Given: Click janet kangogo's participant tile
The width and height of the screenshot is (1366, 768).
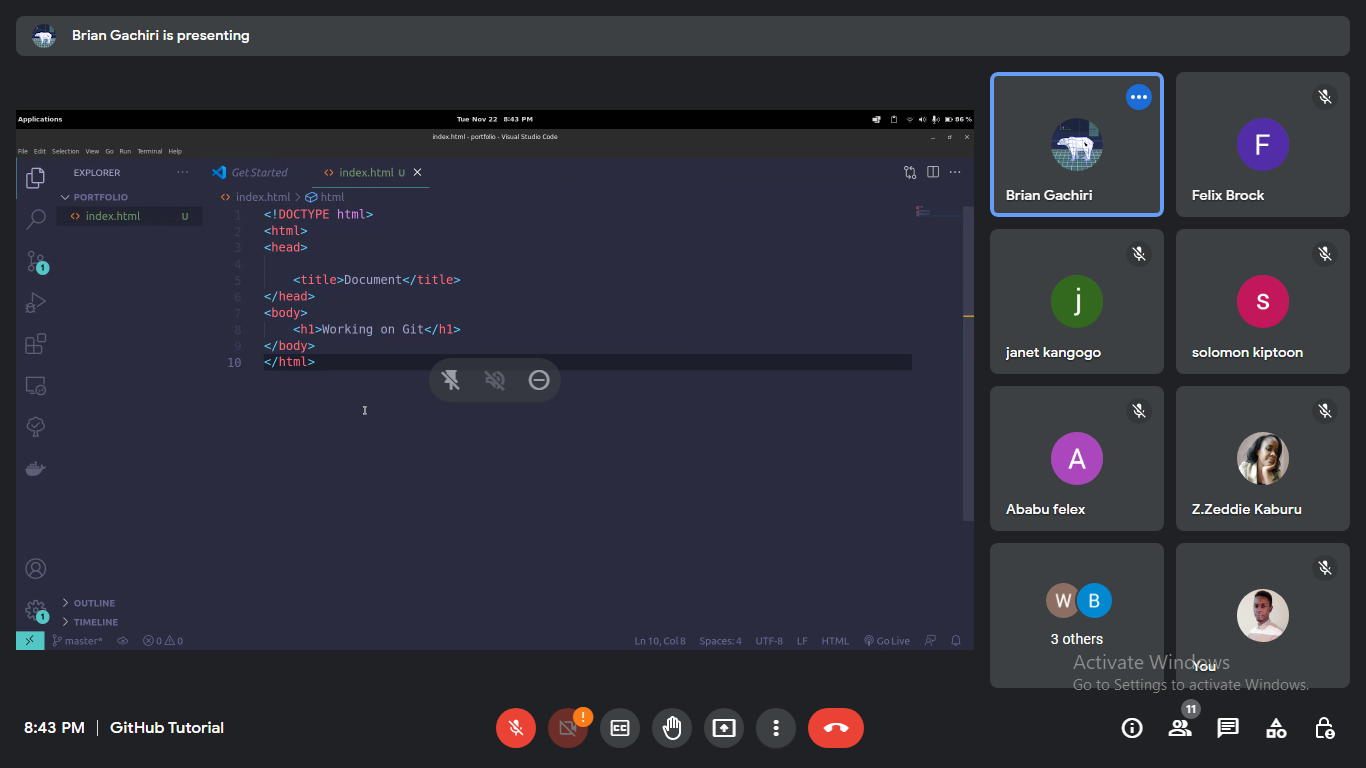Looking at the screenshot, I should (x=1077, y=302).
